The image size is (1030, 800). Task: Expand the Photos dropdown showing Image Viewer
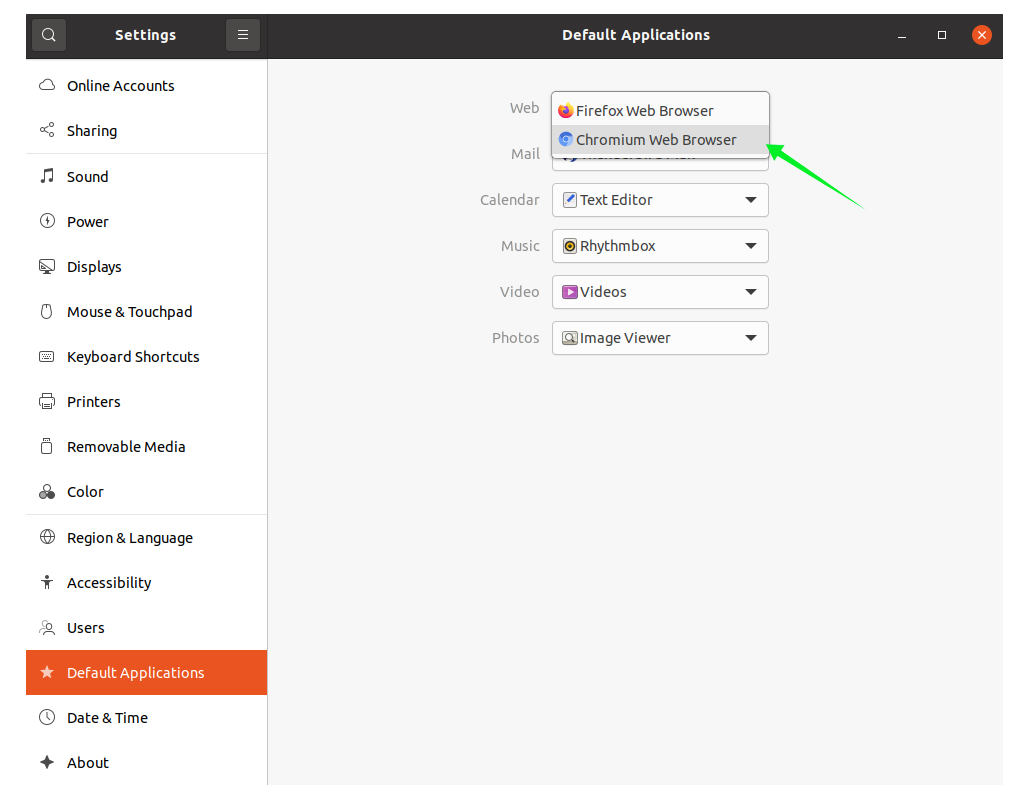(x=660, y=338)
